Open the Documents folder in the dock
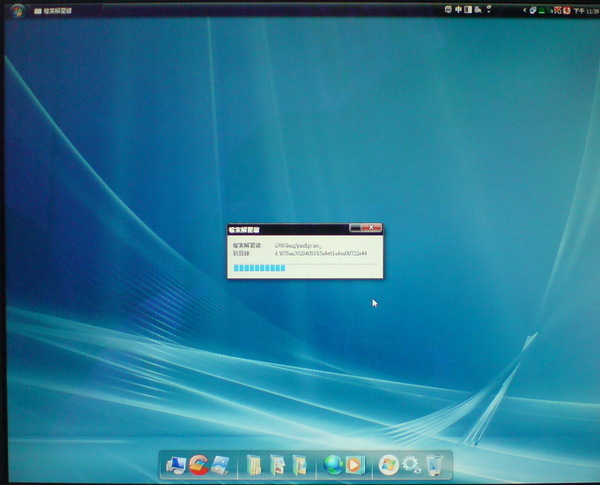600x485 pixels. coord(254,465)
